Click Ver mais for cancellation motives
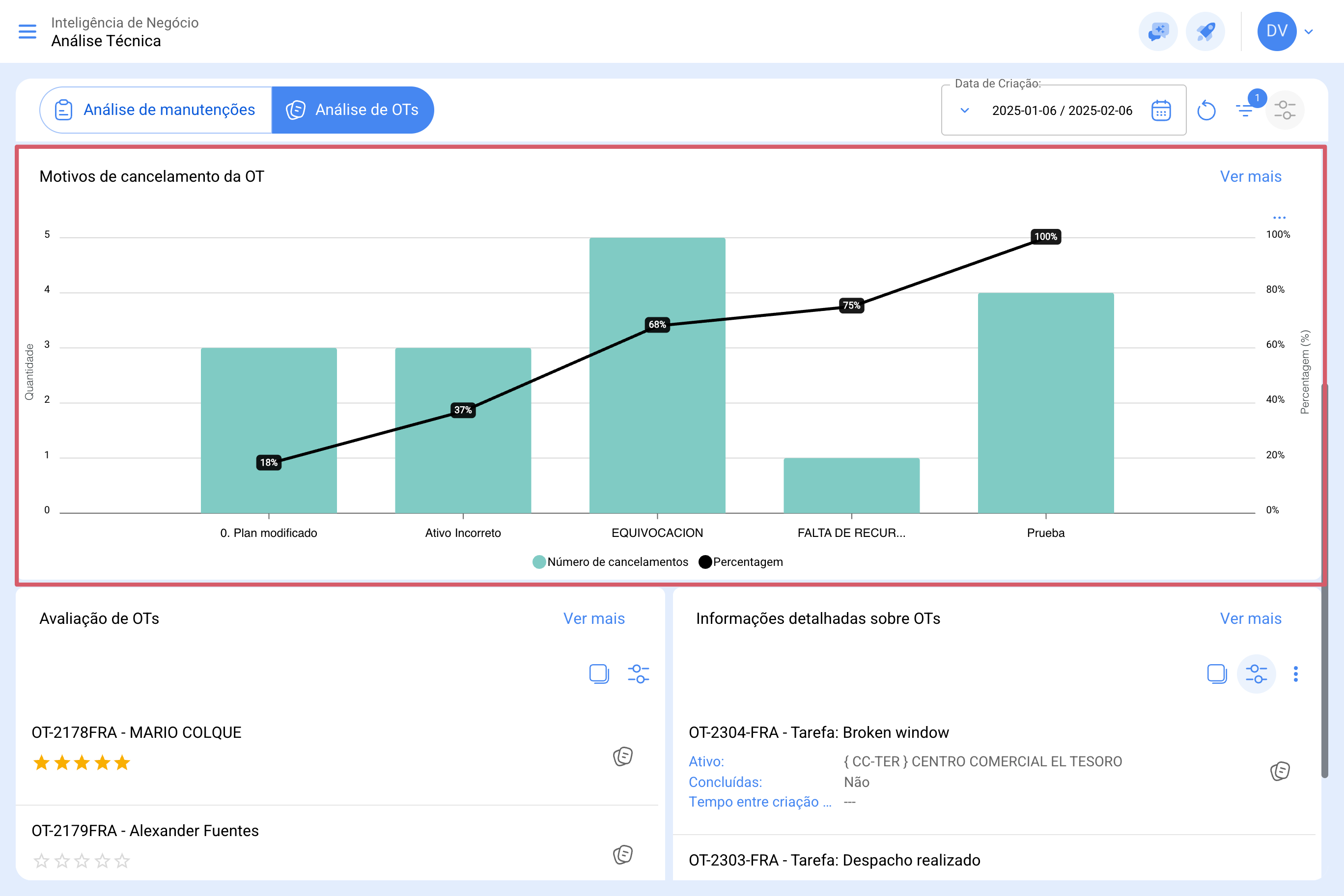This screenshot has height=896, width=1344. tap(1250, 176)
